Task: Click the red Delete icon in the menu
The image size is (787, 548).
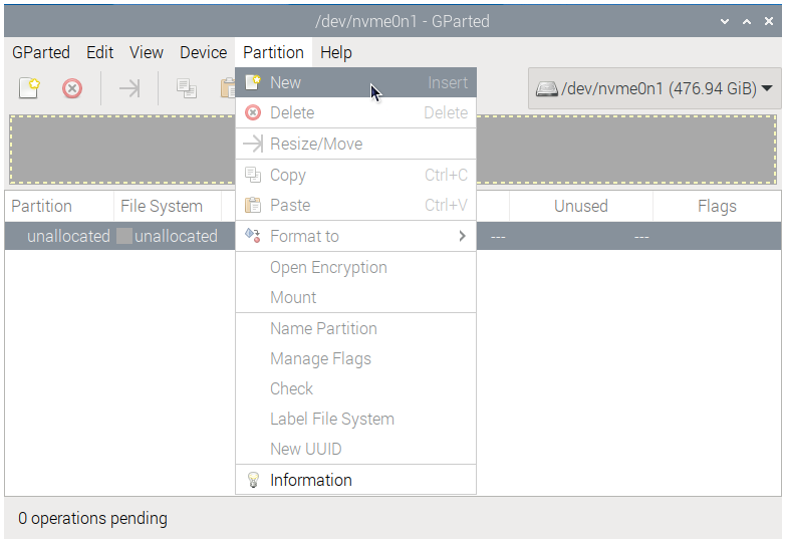Action: [253, 113]
